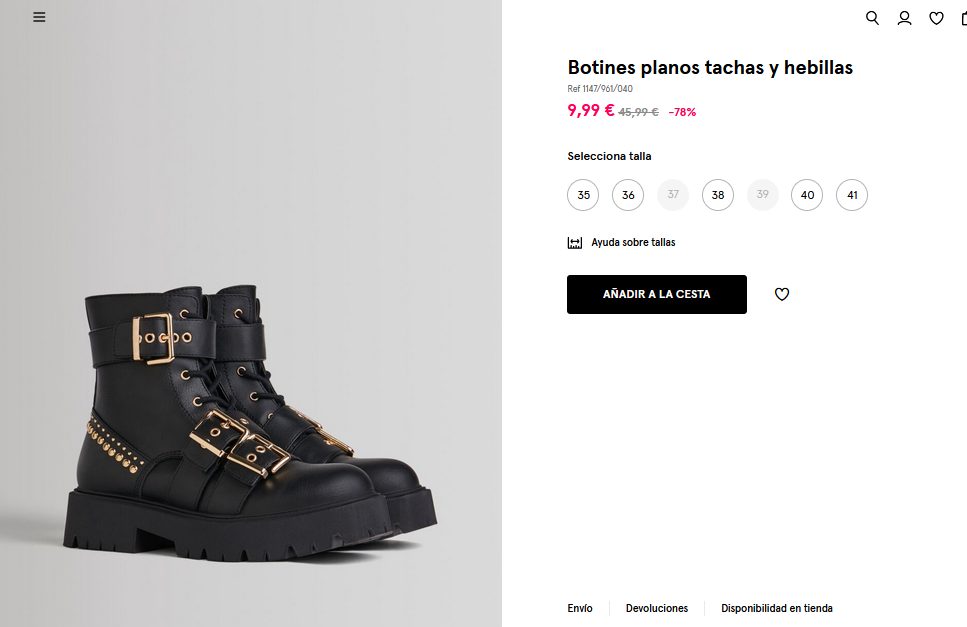Viewport: 967px width, 627px height.
Task: Open the hamburger menu icon
Action: pos(39,17)
